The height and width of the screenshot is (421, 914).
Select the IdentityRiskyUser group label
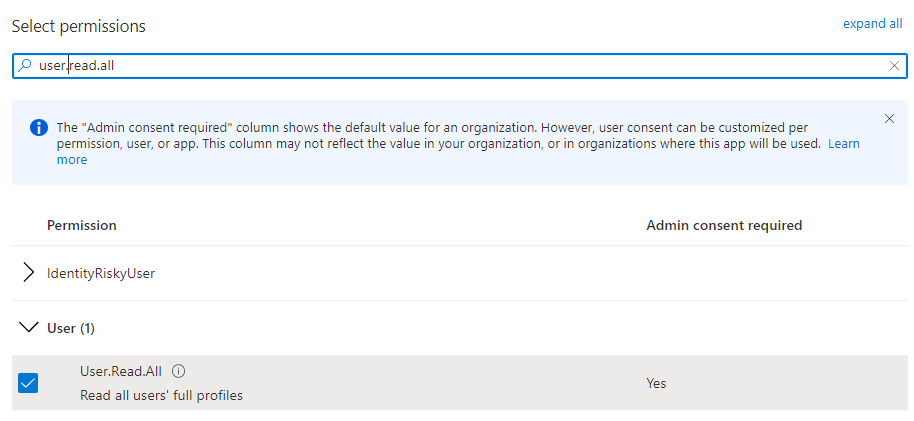101,273
